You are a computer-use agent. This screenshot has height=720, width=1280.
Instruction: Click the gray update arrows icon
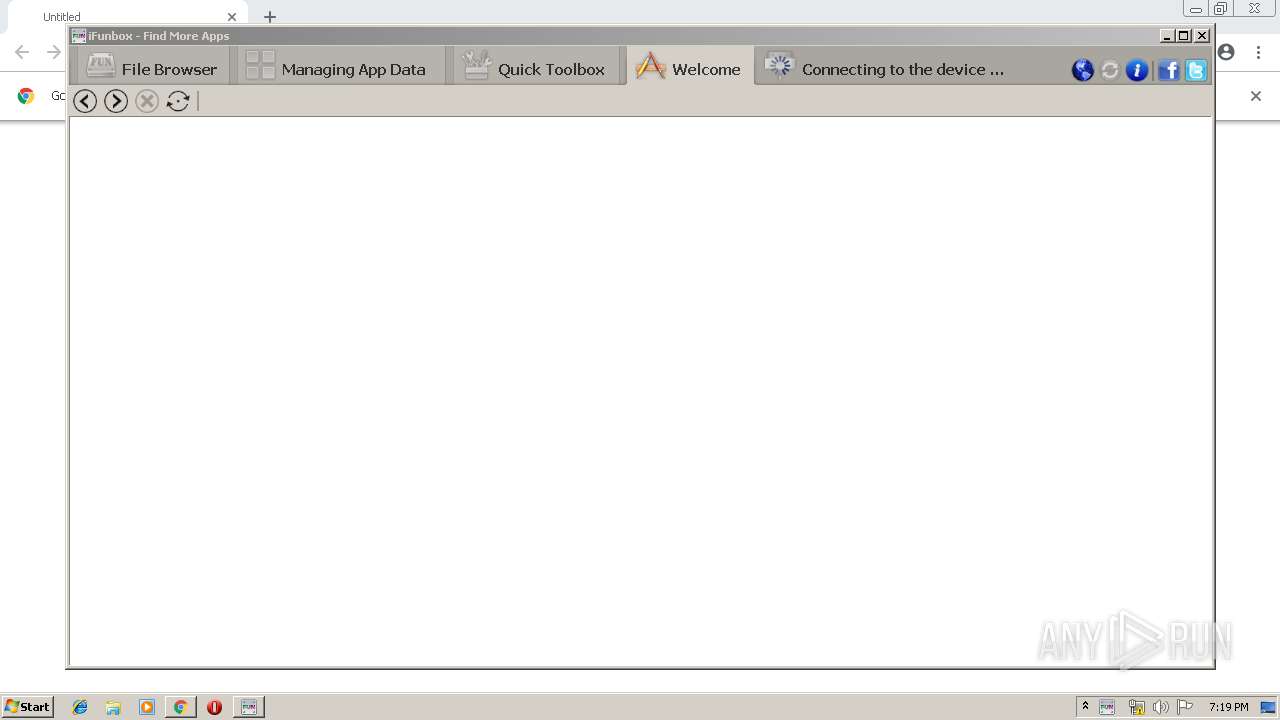pos(1110,70)
